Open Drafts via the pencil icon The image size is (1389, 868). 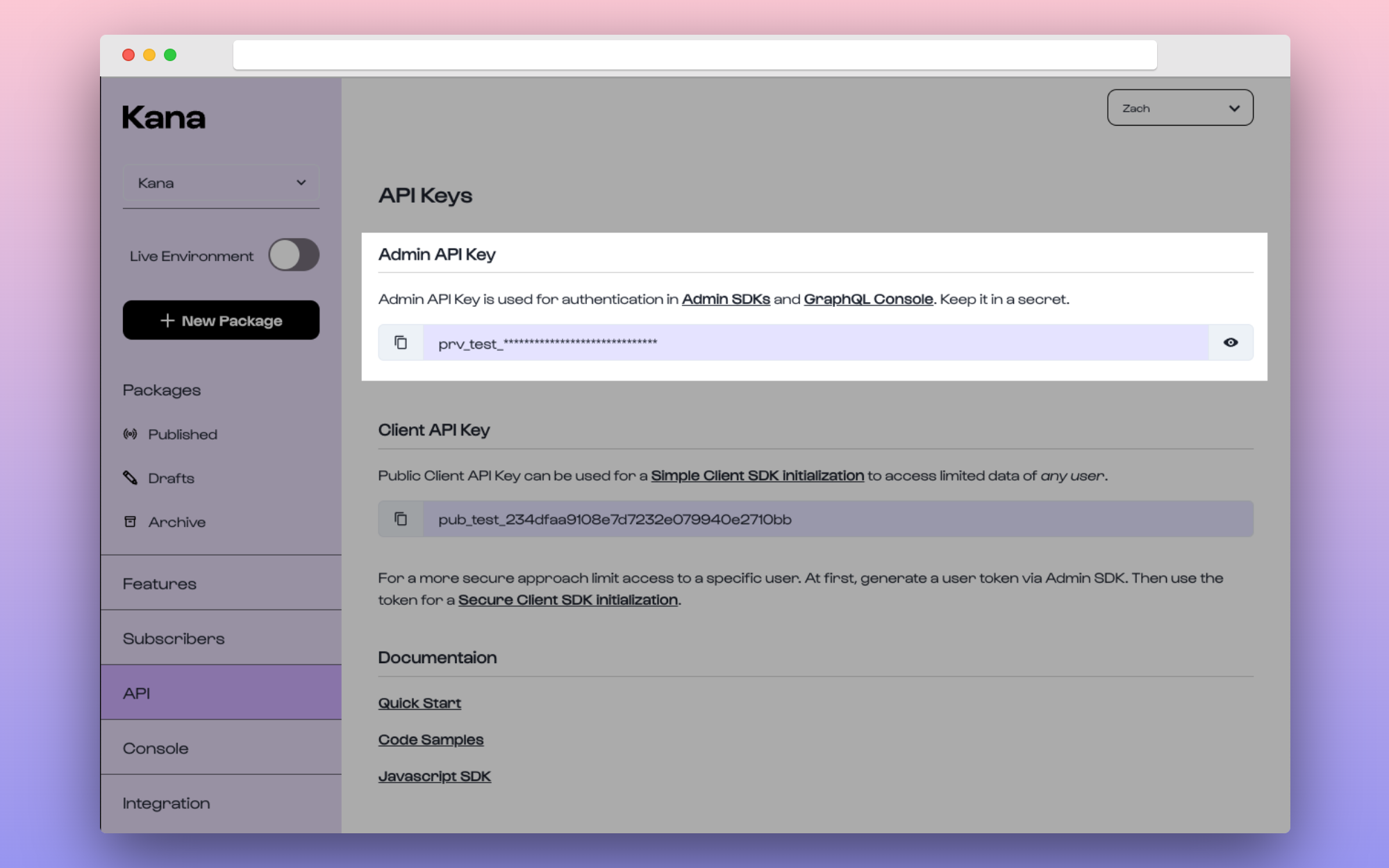pyautogui.click(x=131, y=478)
